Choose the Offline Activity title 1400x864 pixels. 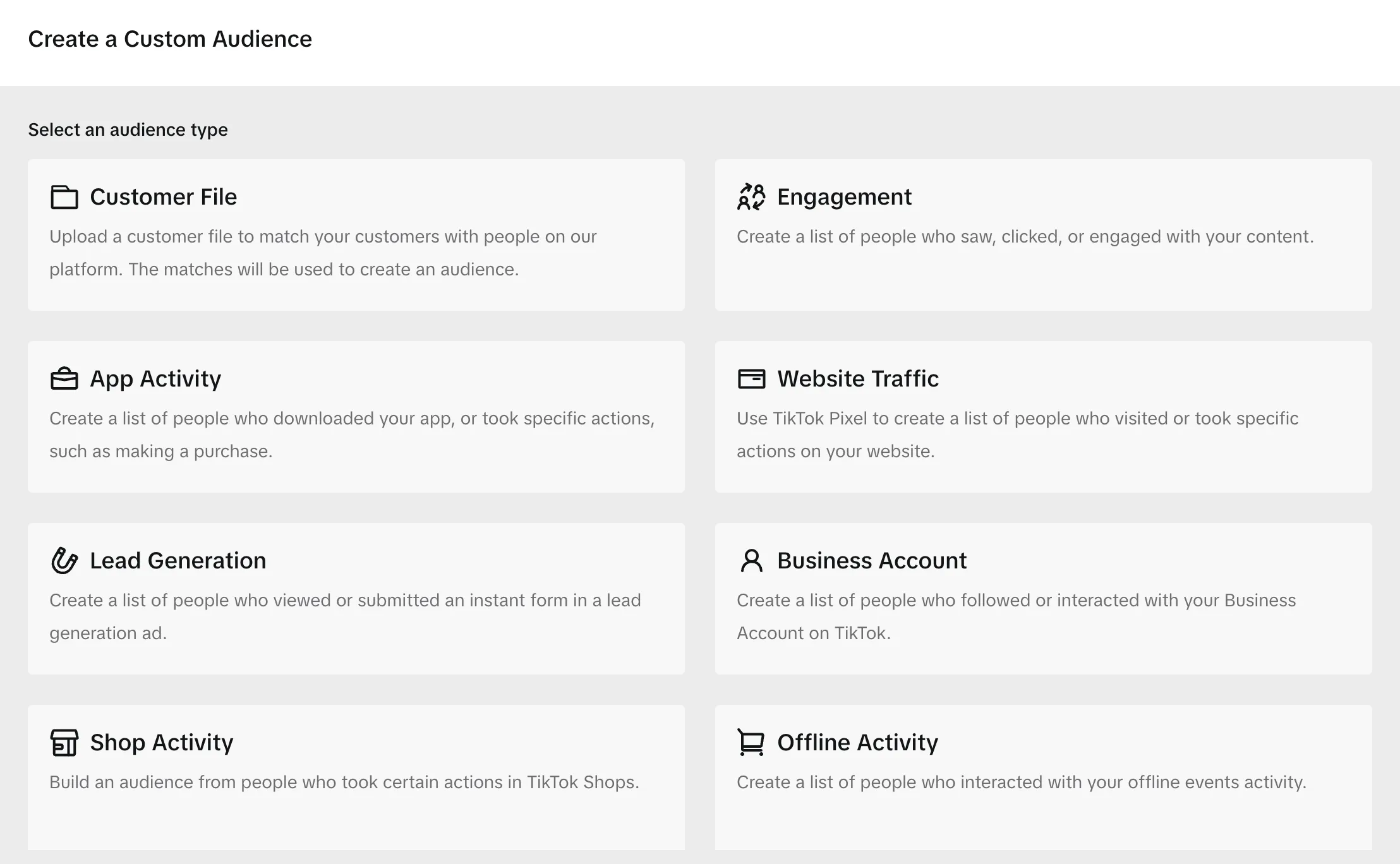[x=857, y=743]
